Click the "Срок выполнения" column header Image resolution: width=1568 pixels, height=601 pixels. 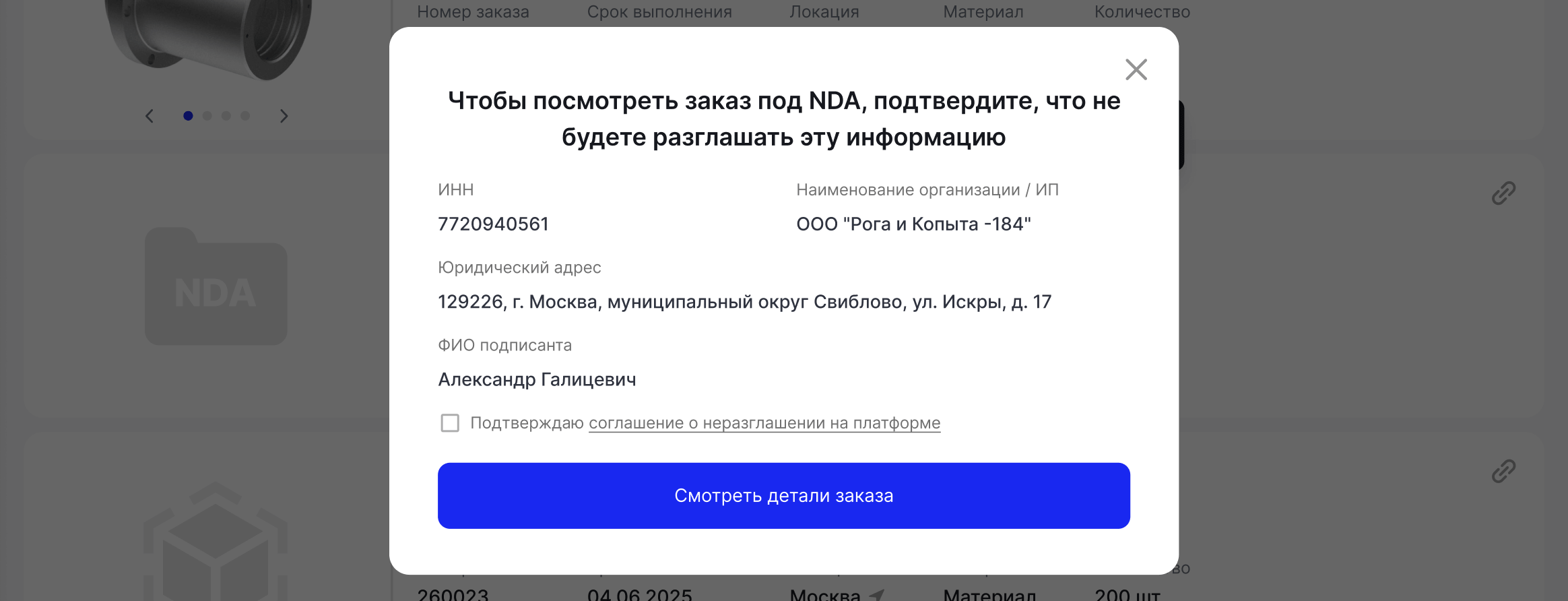659,11
